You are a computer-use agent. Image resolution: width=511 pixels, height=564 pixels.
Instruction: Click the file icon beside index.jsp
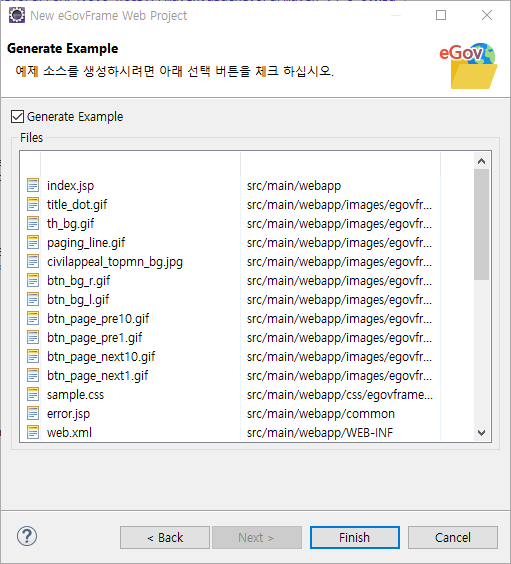tap(33, 185)
